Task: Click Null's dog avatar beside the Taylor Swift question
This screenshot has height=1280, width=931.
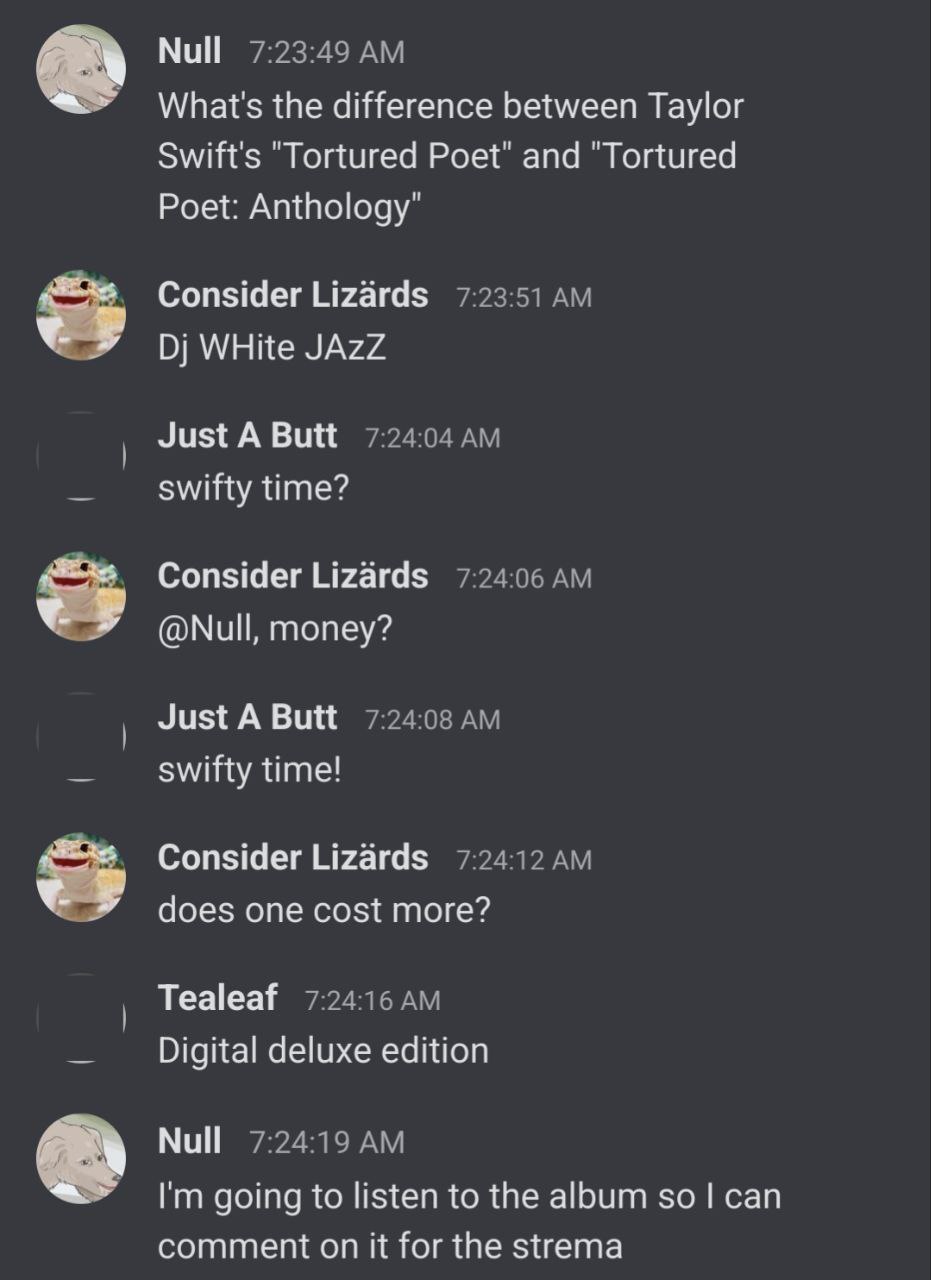Action: [x=81, y=69]
